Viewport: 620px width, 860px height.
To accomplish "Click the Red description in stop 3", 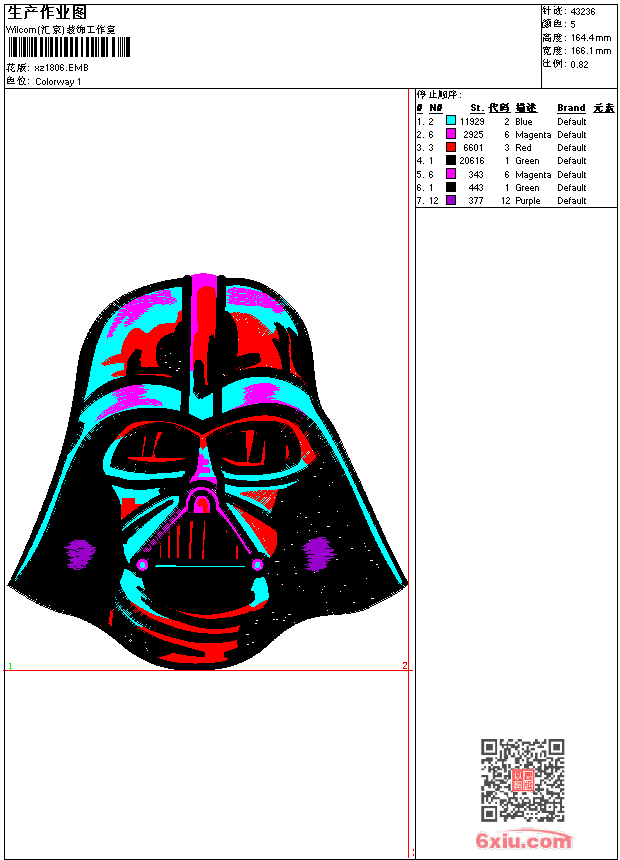I will (x=523, y=148).
